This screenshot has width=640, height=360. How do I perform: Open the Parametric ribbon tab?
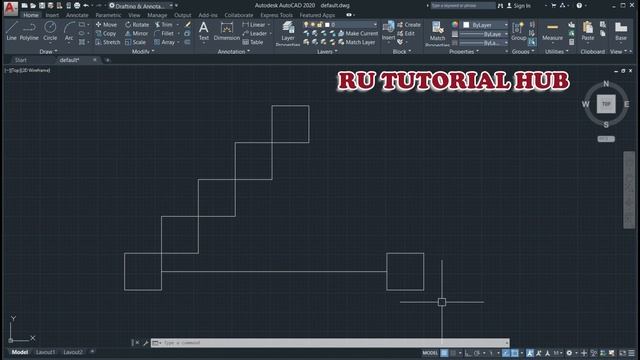108,15
